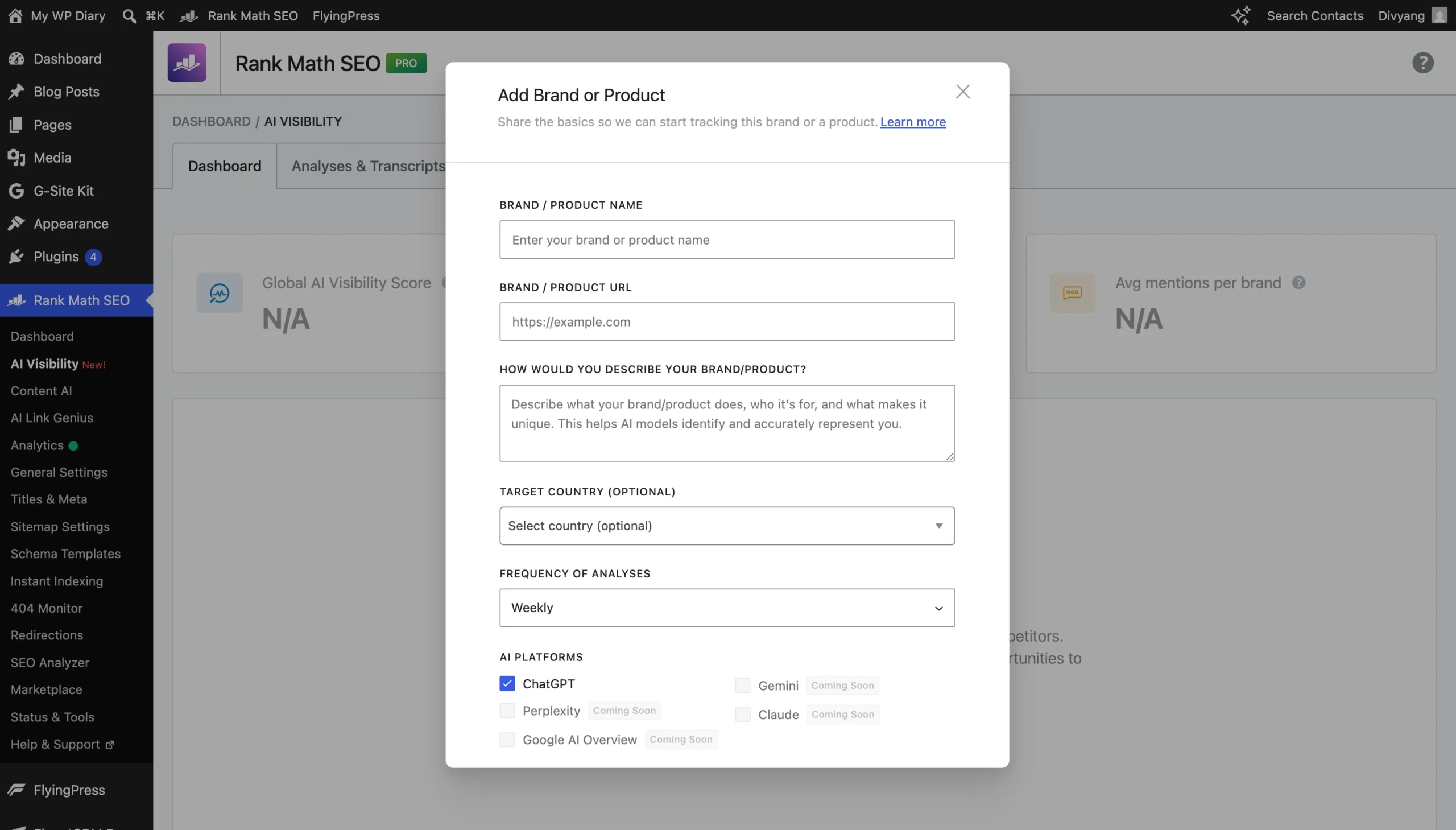
Task: Click the purple Rank Math logo in header
Action: point(187,63)
